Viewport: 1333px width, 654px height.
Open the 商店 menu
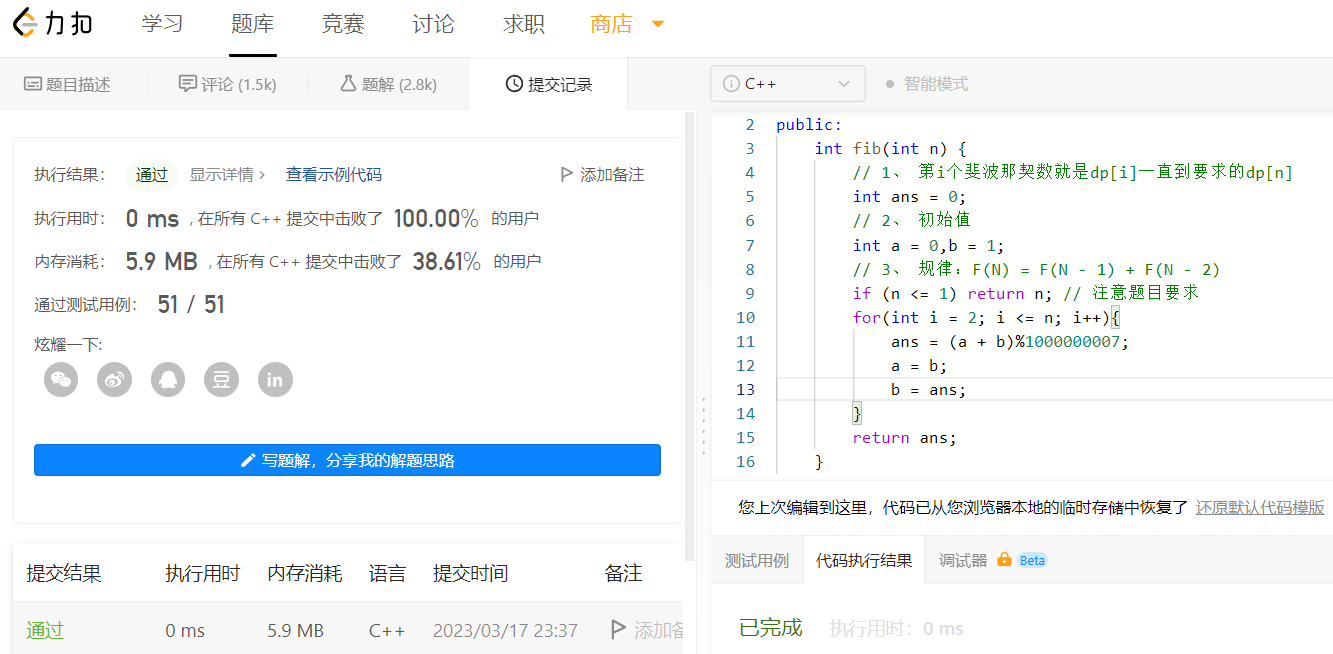point(612,24)
